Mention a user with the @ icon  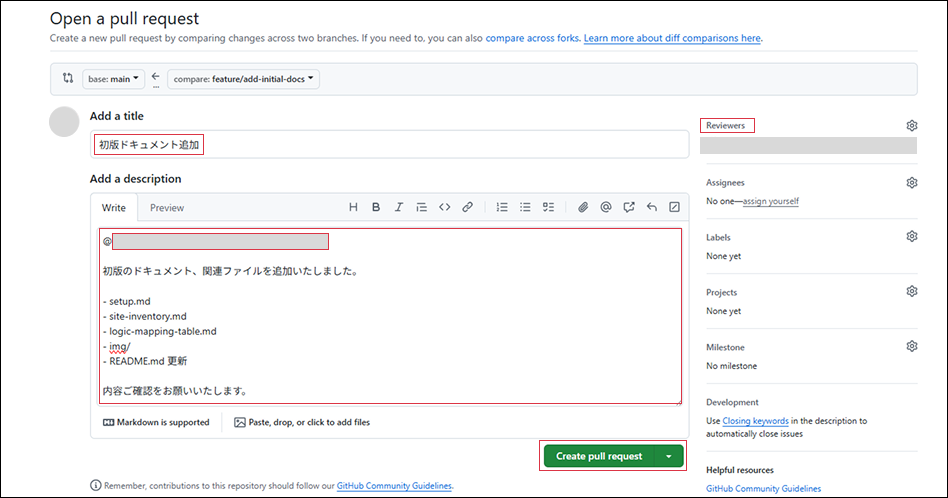click(606, 207)
